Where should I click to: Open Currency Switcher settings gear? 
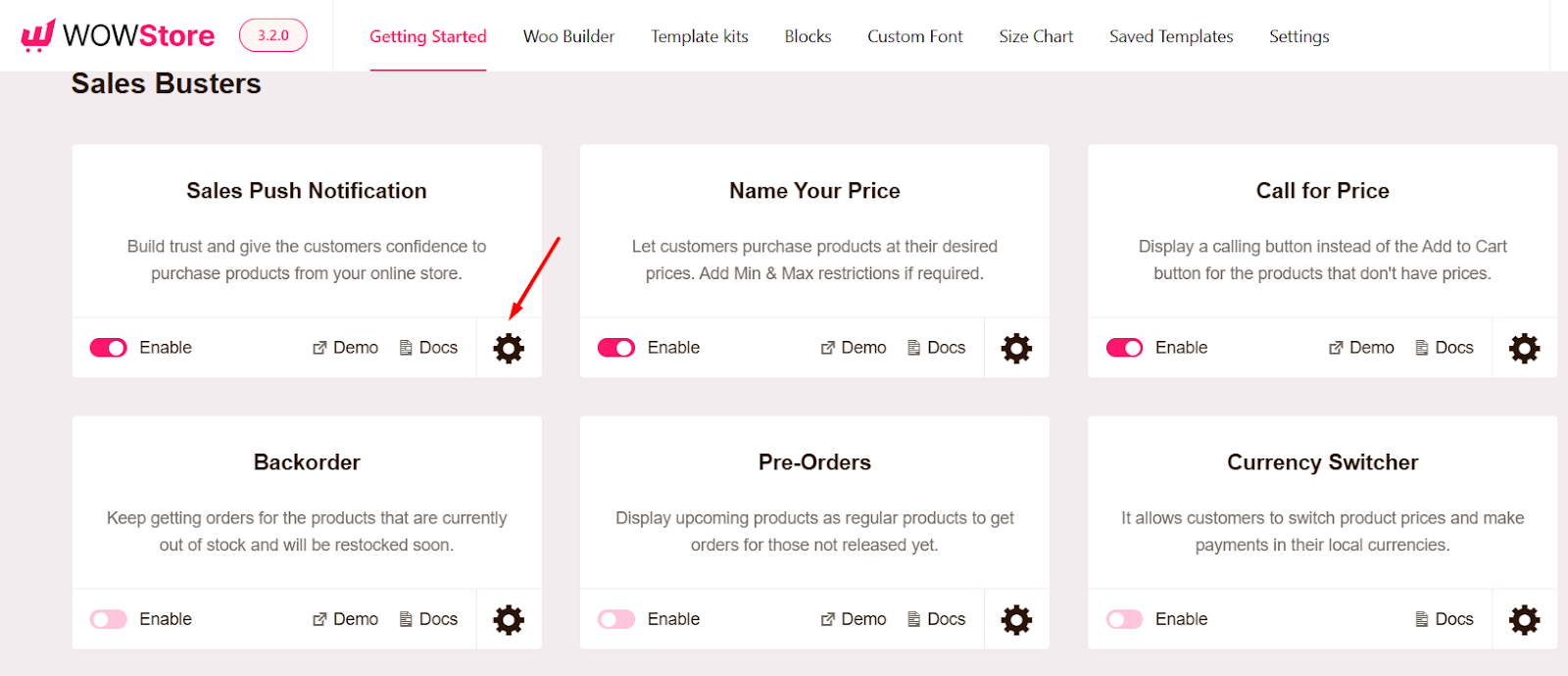pos(1524,619)
